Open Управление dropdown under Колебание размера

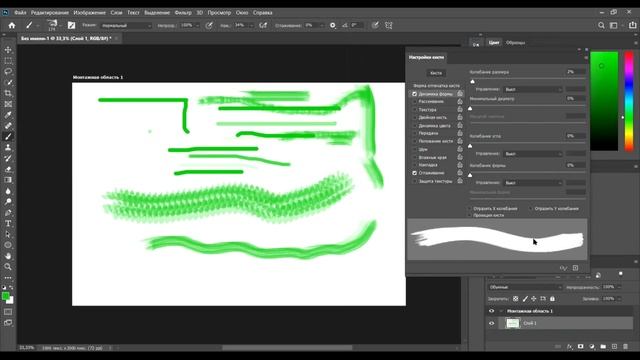(x=533, y=89)
